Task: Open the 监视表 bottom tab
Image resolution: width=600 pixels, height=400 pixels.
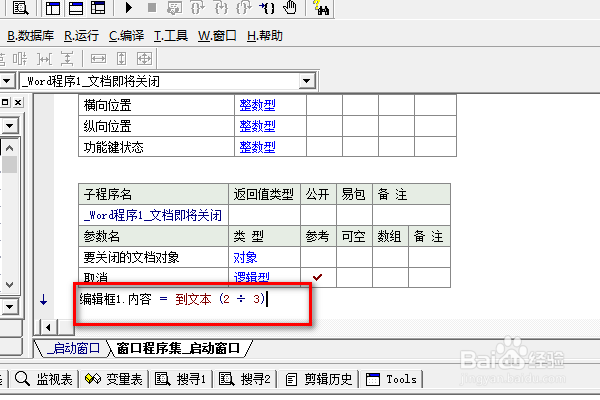Action: click(43, 379)
